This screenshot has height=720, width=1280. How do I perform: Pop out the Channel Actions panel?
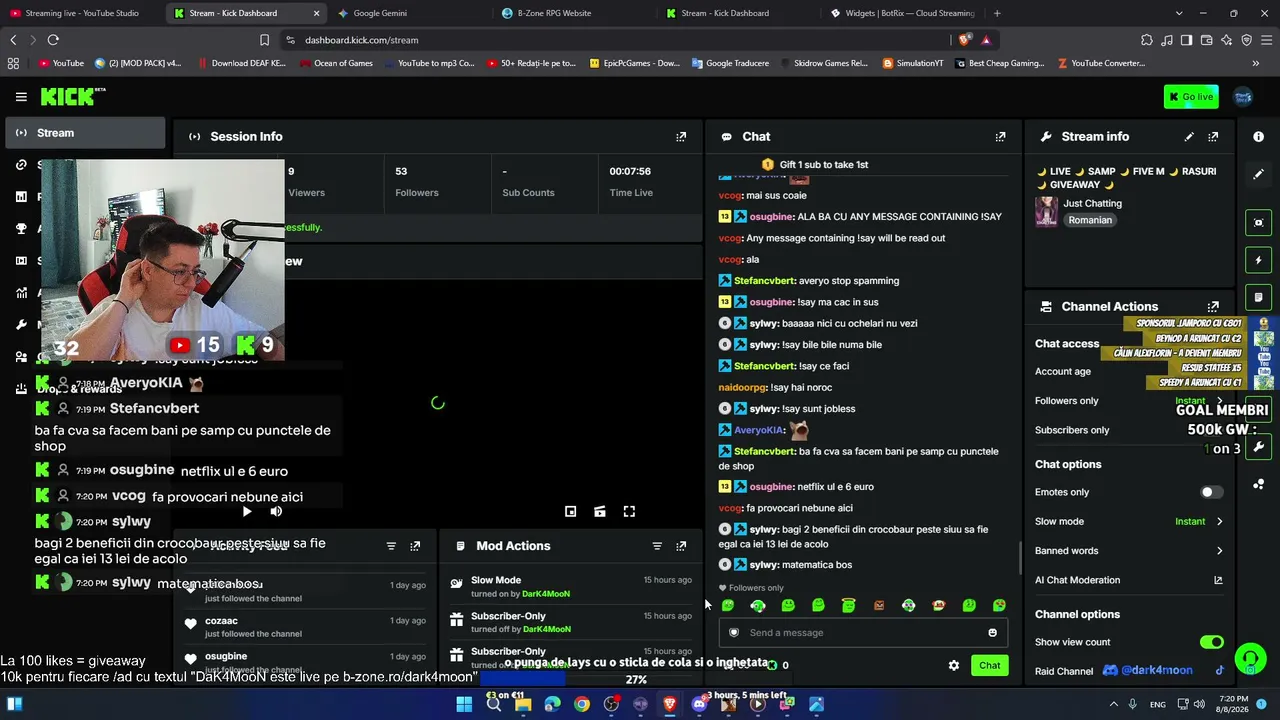pyautogui.click(x=1213, y=307)
